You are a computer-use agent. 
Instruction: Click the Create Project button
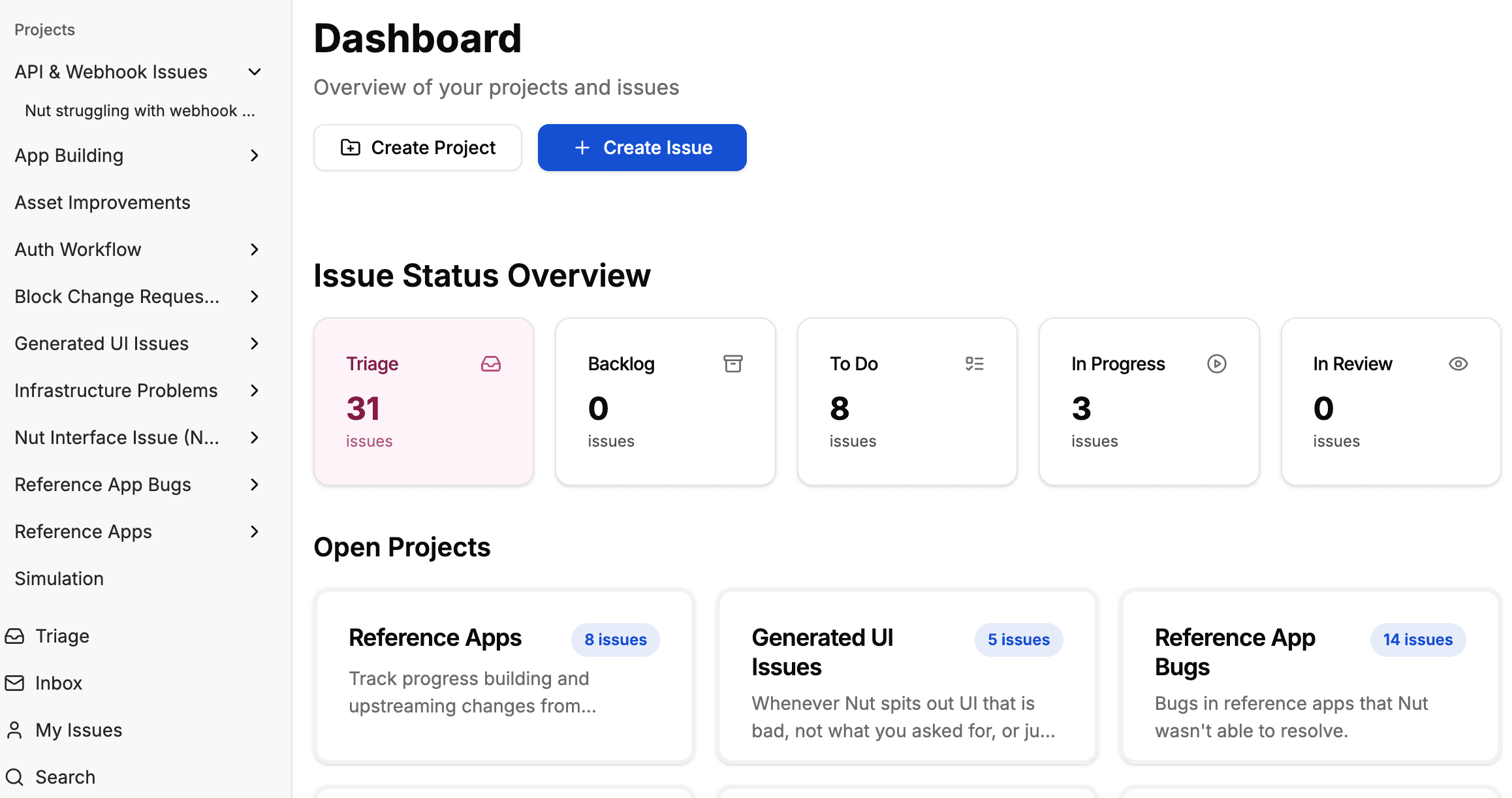[417, 148]
